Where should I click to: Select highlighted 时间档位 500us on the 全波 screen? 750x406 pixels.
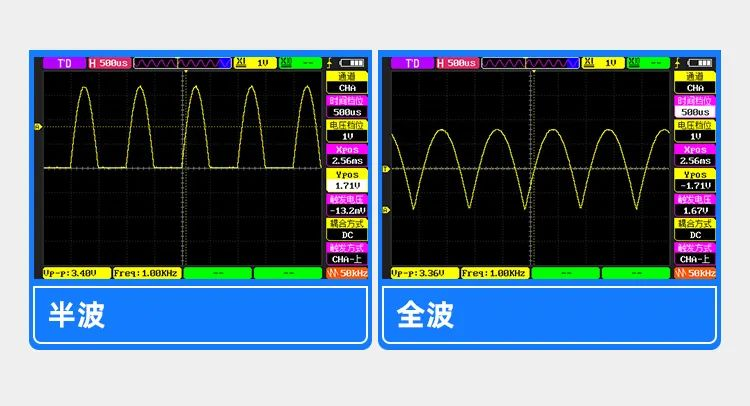[x=695, y=107]
